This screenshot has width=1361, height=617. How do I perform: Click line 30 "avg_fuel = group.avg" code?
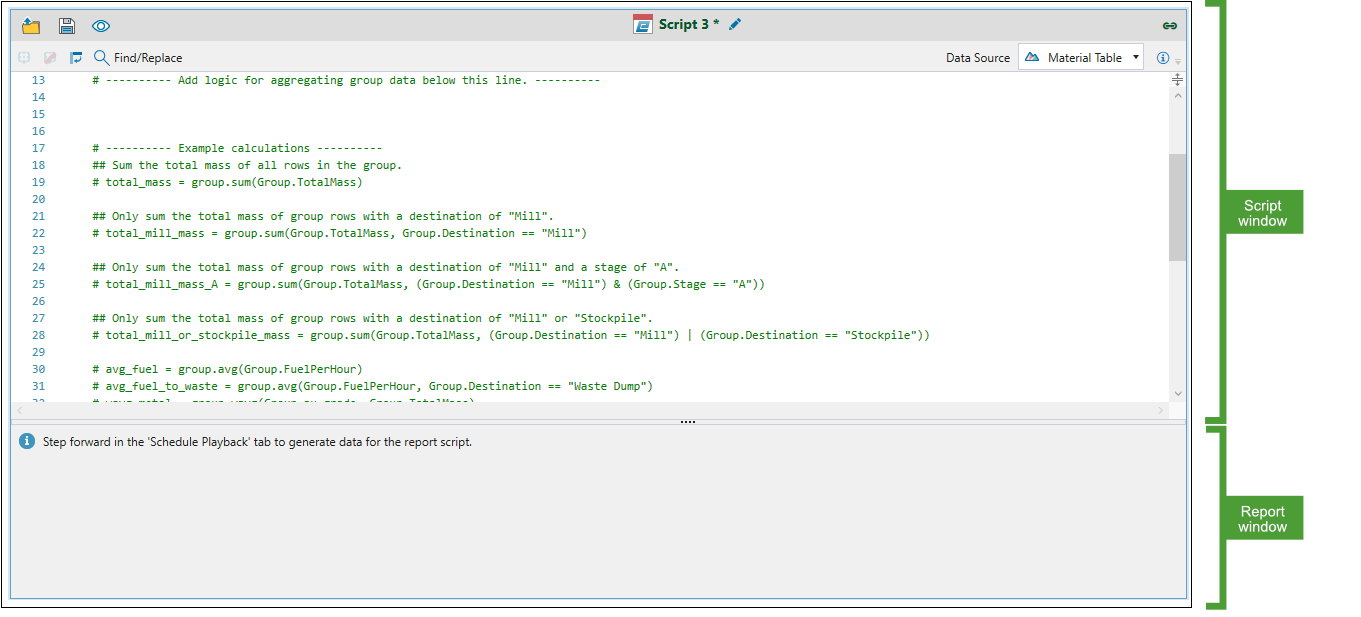click(x=227, y=369)
